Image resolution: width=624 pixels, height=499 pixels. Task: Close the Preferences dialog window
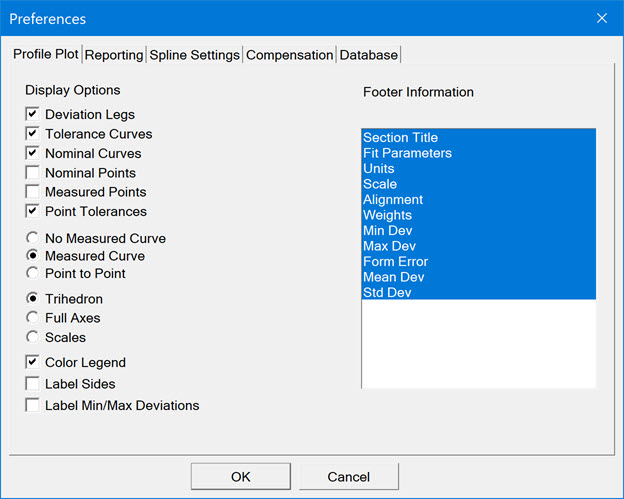601,19
